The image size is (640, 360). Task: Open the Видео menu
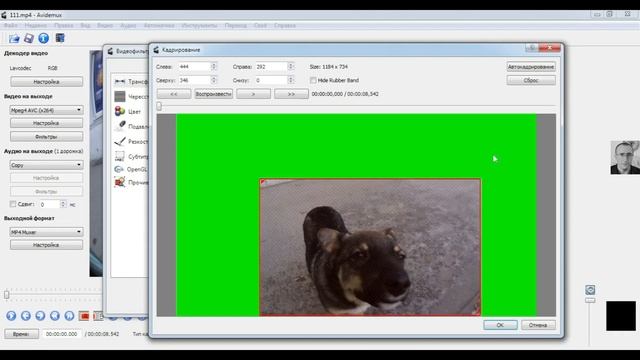(x=105, y=25)
